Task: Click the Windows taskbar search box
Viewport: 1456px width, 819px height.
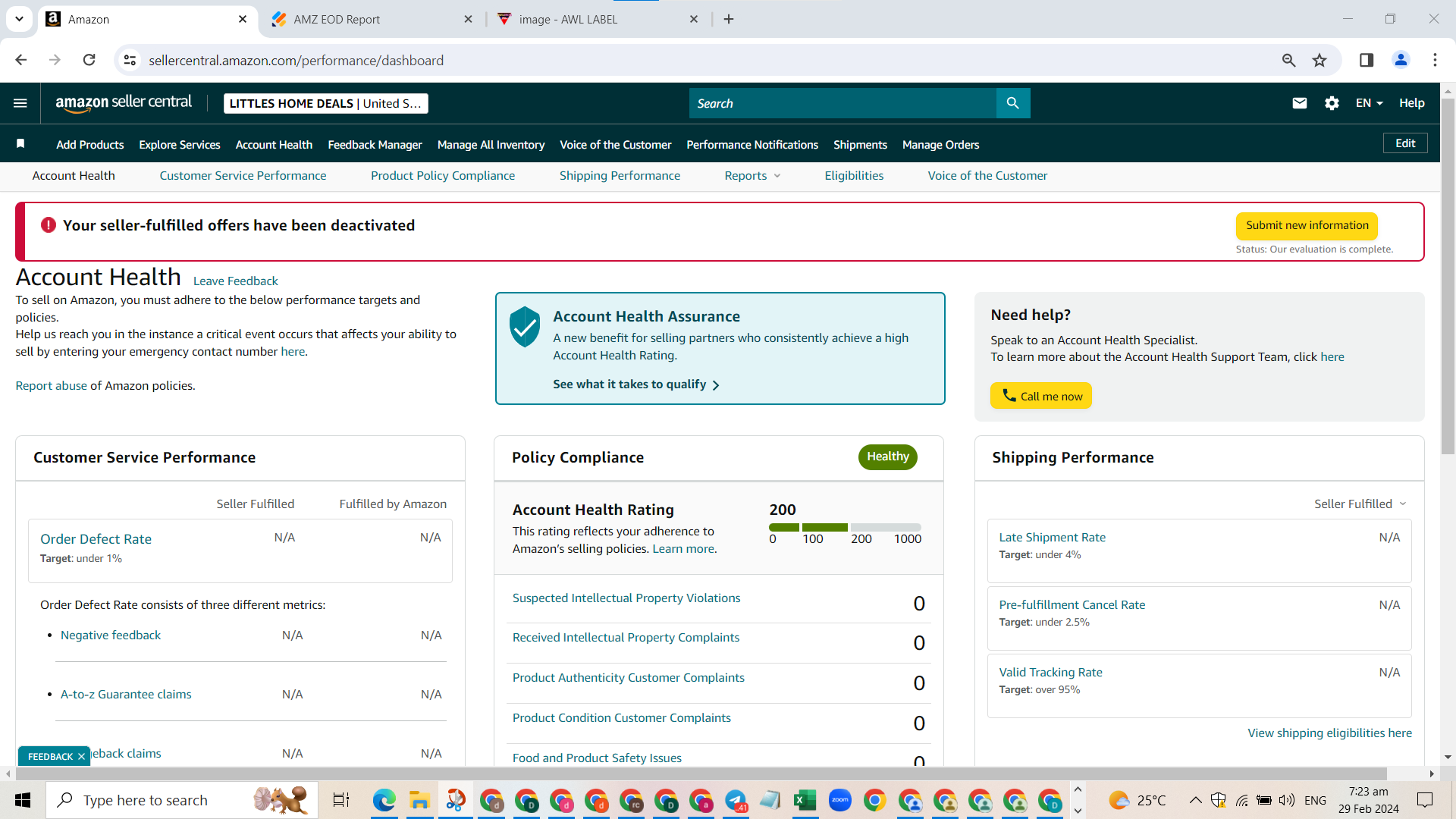Action: [x=182, y=800]
